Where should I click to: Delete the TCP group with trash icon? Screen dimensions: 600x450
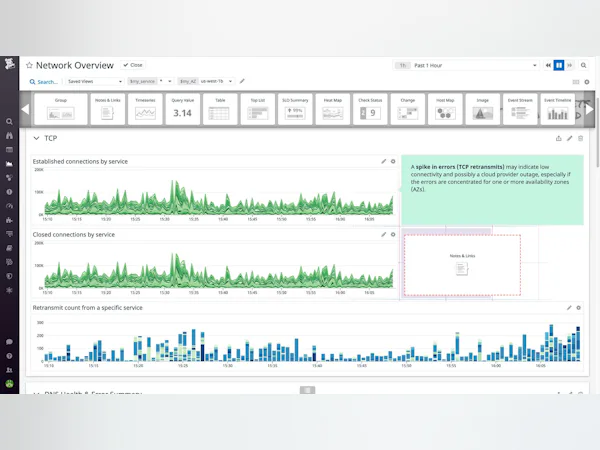click(580, 139)
